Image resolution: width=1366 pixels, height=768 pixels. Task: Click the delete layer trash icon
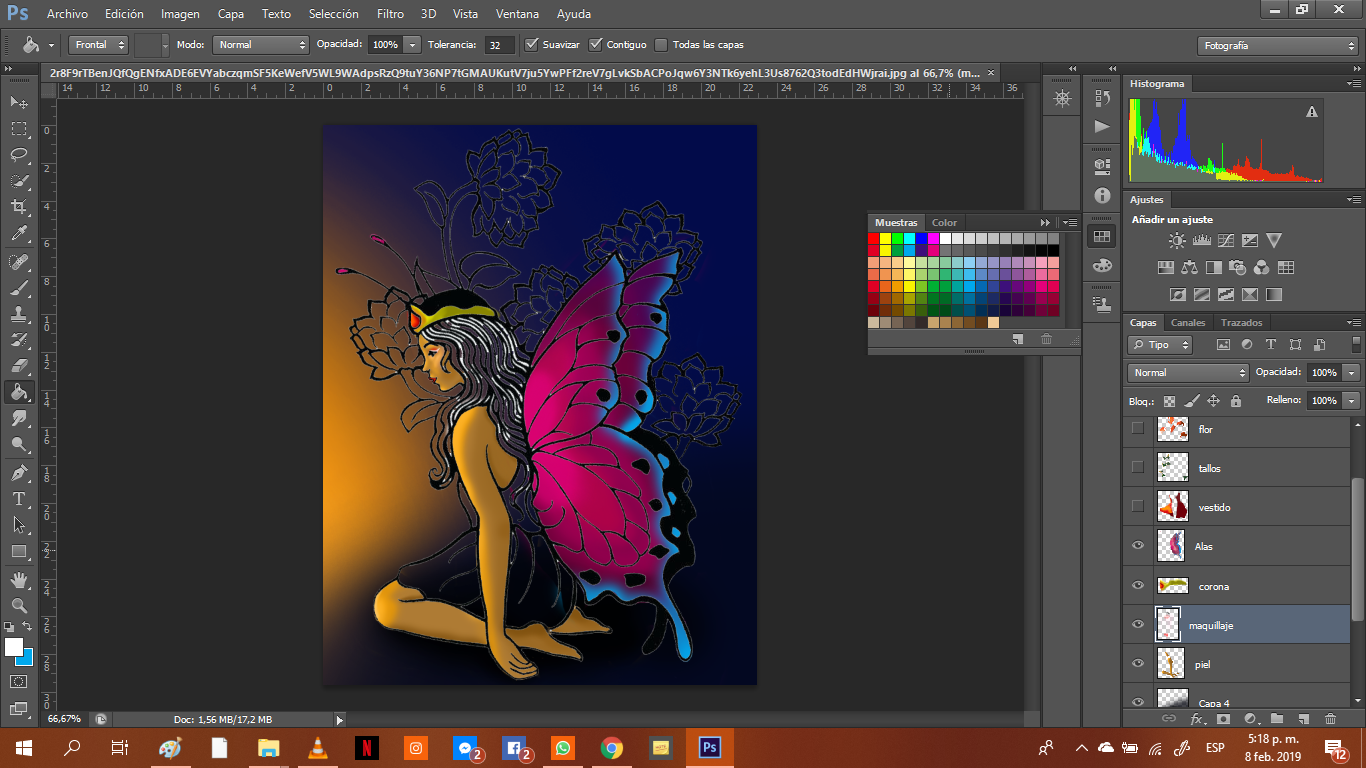[1330, 718]
